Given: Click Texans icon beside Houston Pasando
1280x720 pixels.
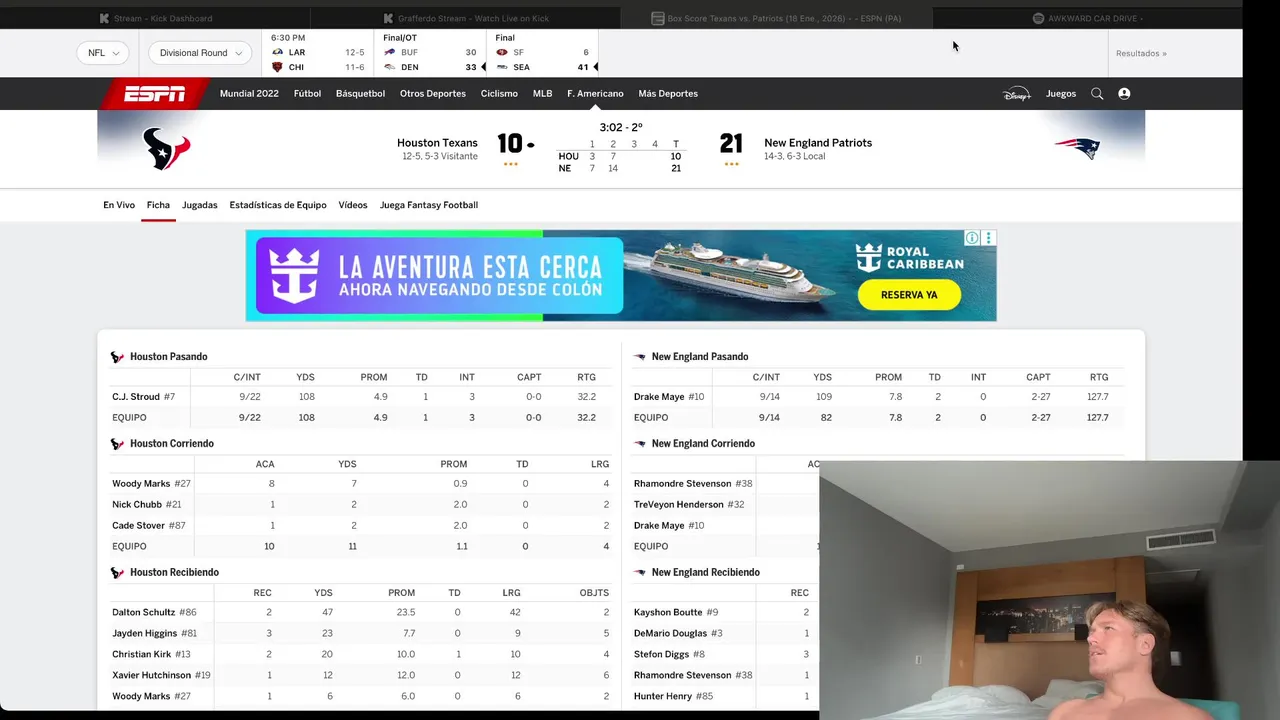Looking at the screenshot, I should 117,357.
